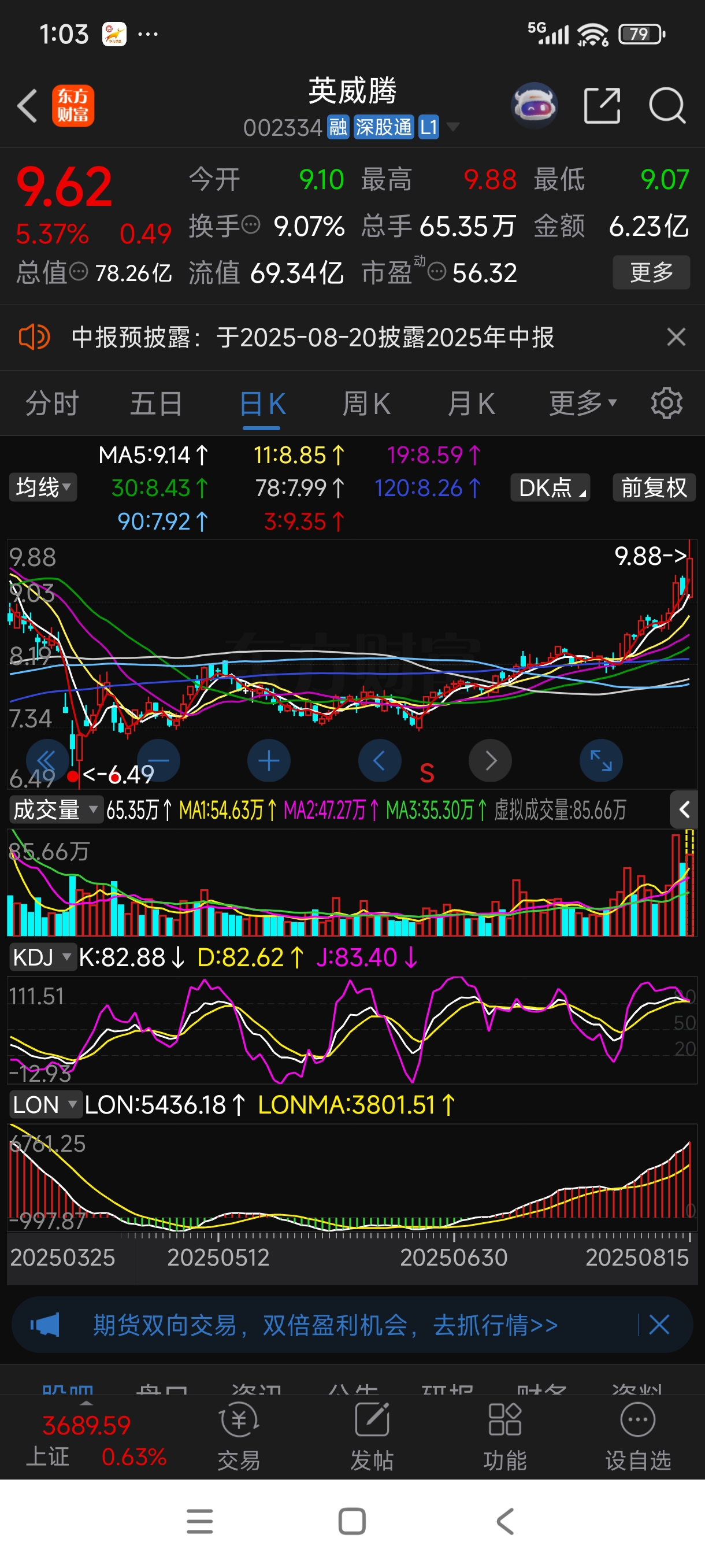
Task: Tap the 深股通 badge
Action: [383, 127]
